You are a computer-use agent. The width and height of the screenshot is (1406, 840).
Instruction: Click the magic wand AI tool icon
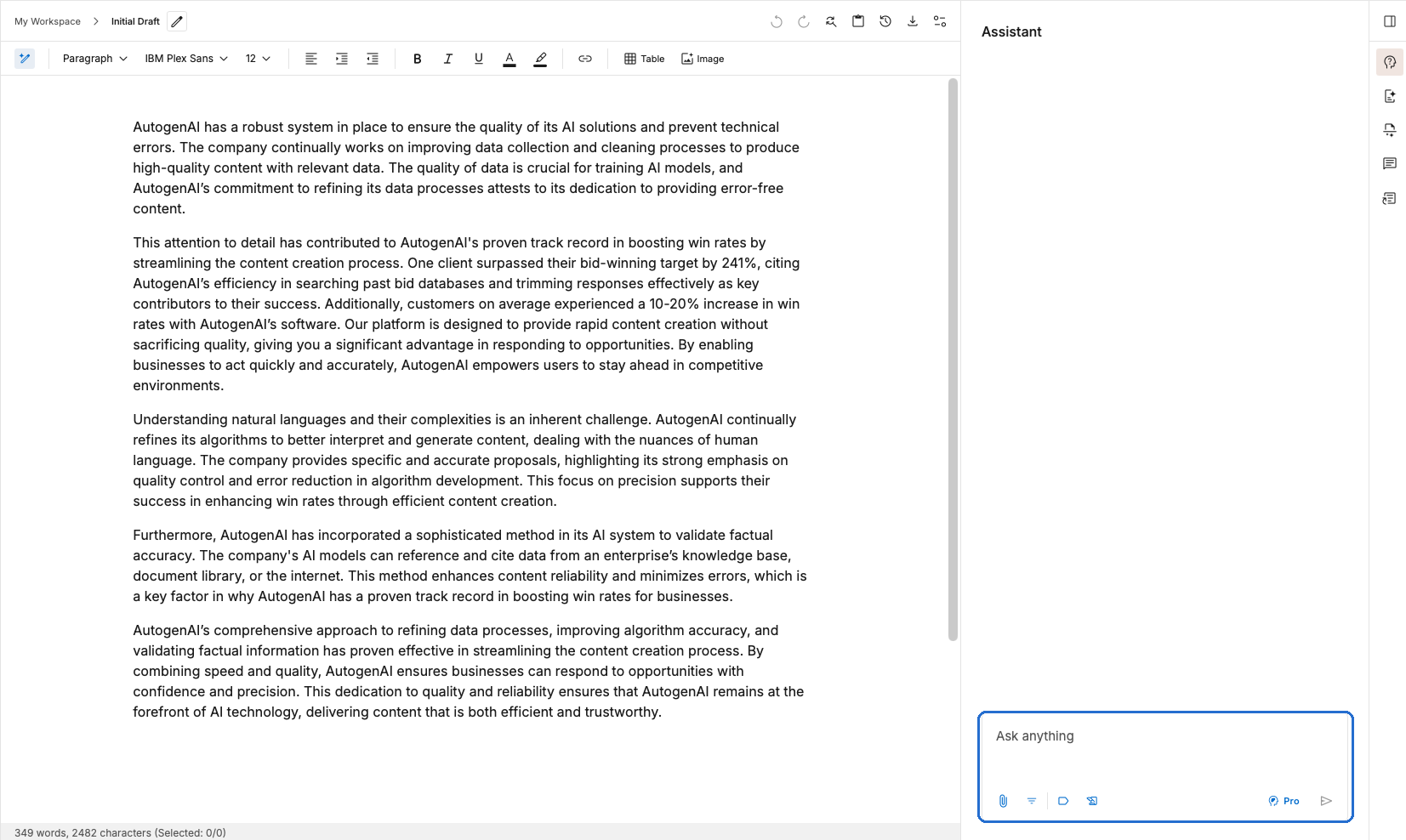pos(25,59)
